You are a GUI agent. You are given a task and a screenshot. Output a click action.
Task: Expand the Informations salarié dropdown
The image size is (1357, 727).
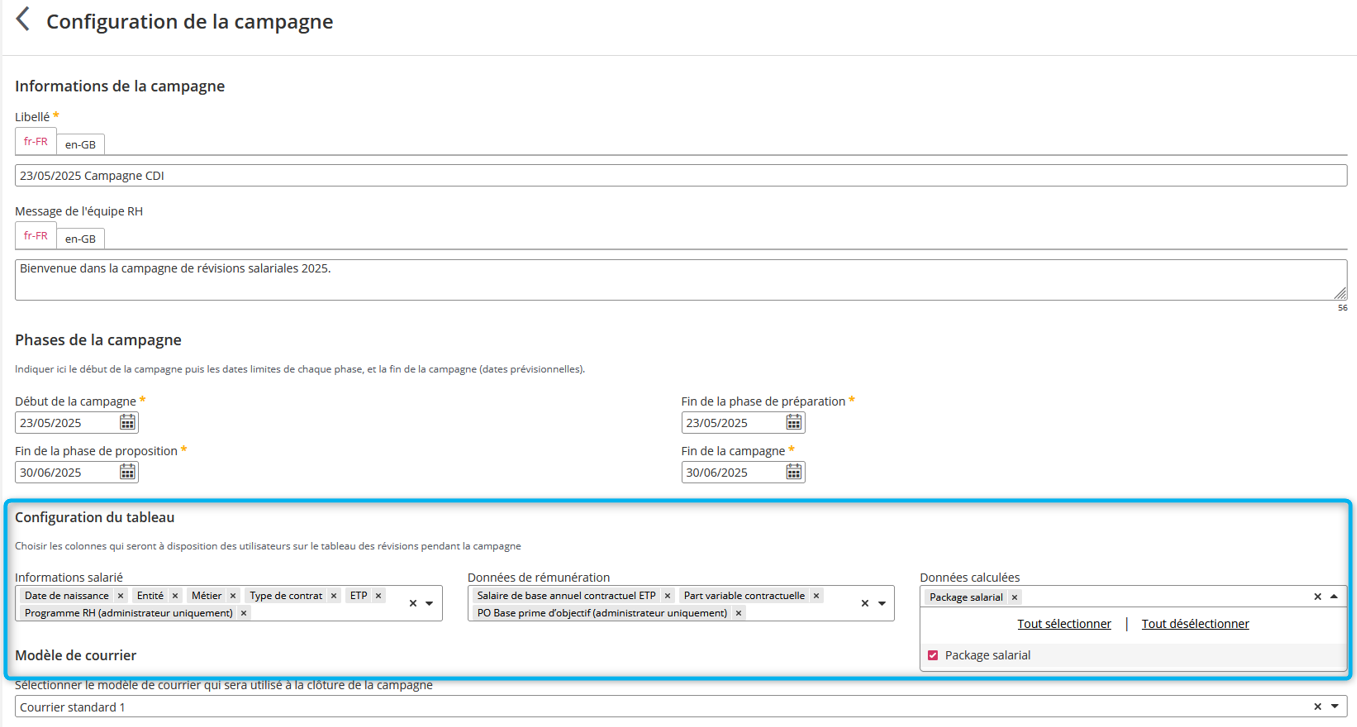430,604
